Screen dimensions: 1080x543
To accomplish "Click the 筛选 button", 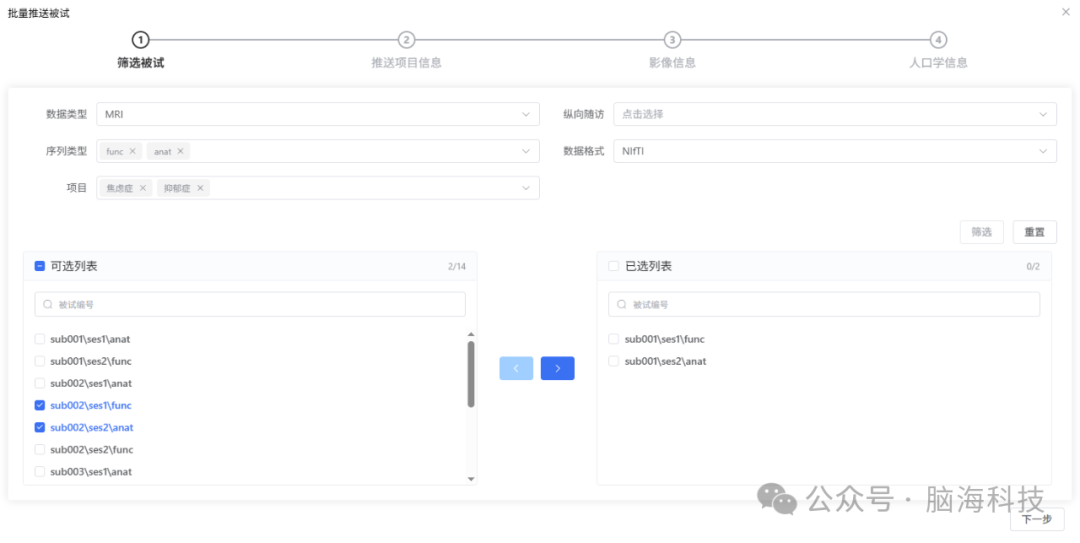I will (982, 232).
